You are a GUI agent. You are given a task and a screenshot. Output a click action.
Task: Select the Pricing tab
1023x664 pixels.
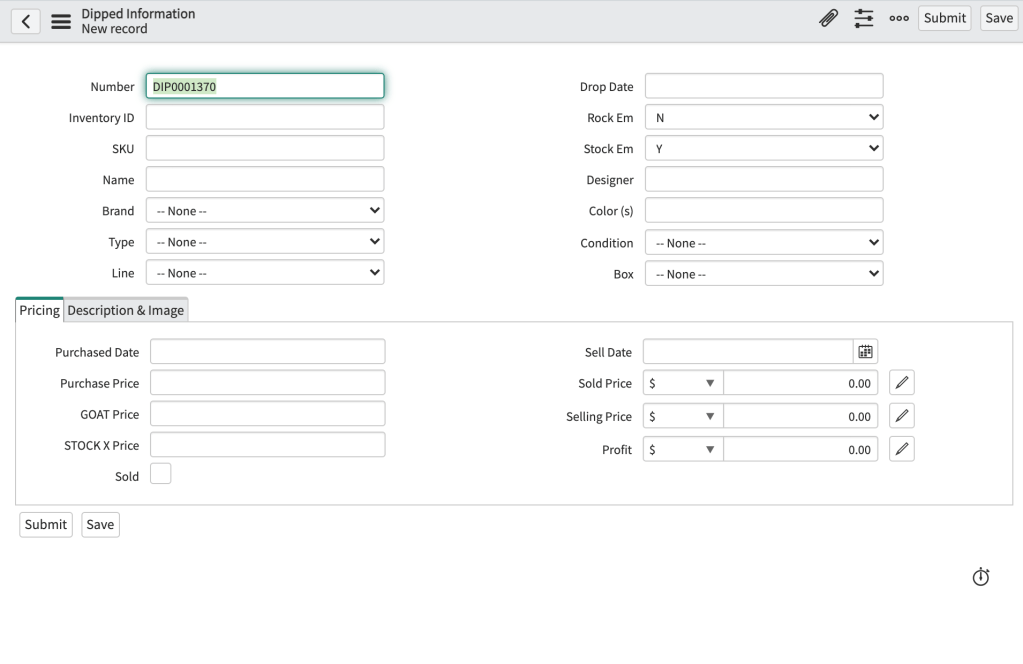(x=40, y=310)
